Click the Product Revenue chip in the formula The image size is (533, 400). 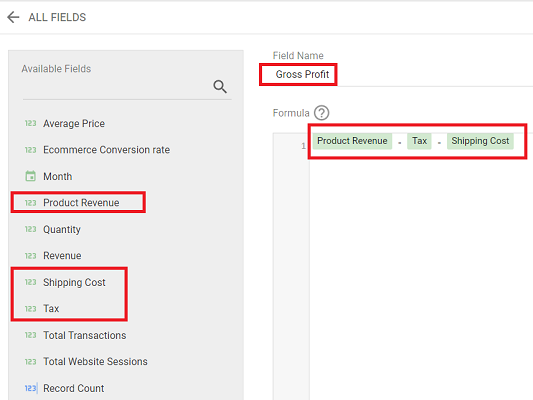352,141
